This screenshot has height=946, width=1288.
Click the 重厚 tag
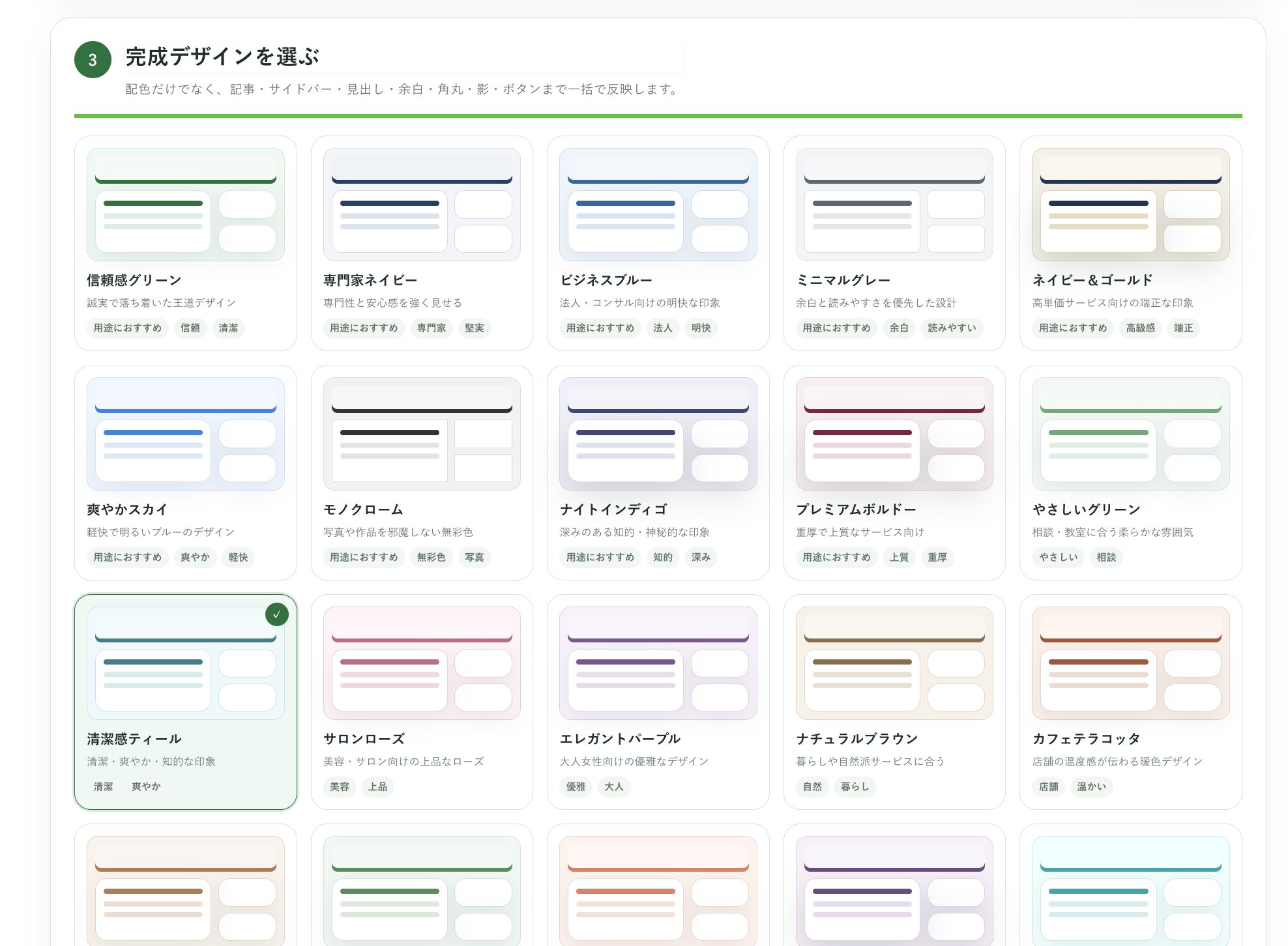pos(937,557)
